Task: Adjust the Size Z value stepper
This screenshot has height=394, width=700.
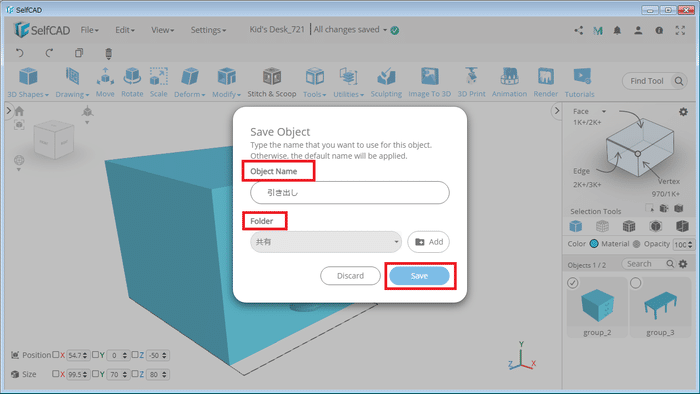Action: coord(164,374)
